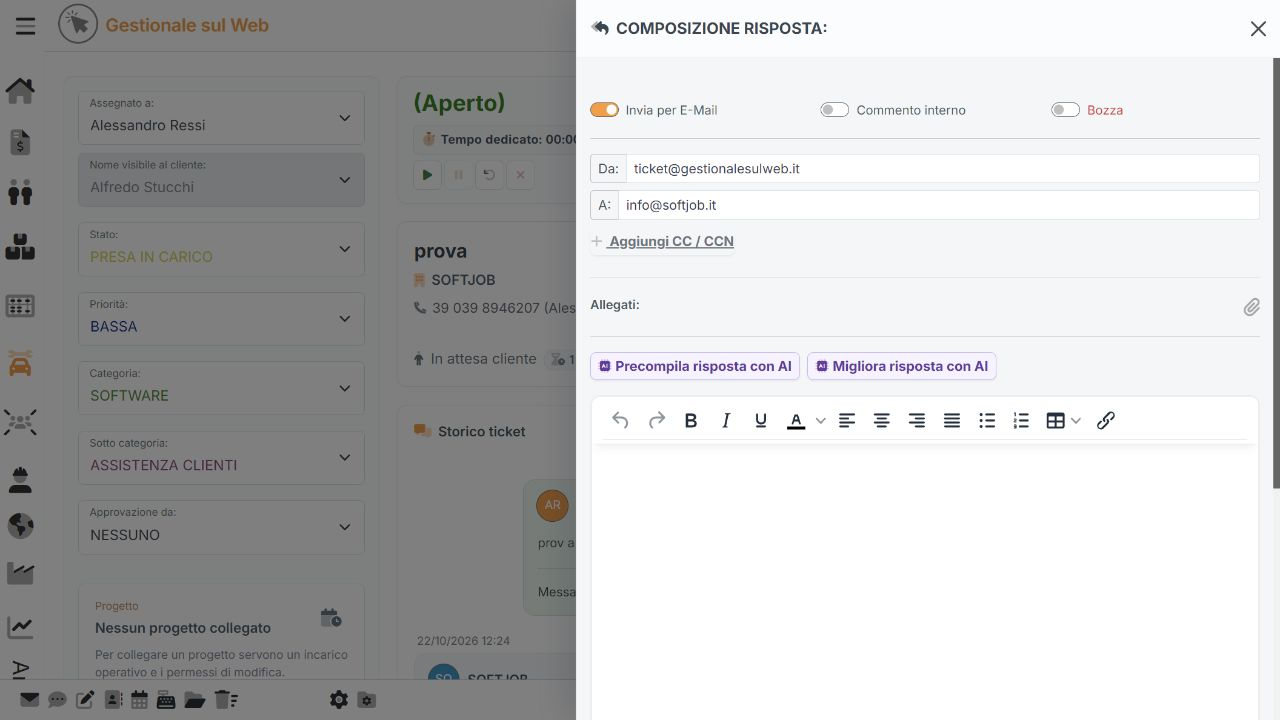Image resolution: width=1280 pixels, height=720 pixels.
Task: Toggle italic formatting in reply editor
Action: click(x=726, y=421)
